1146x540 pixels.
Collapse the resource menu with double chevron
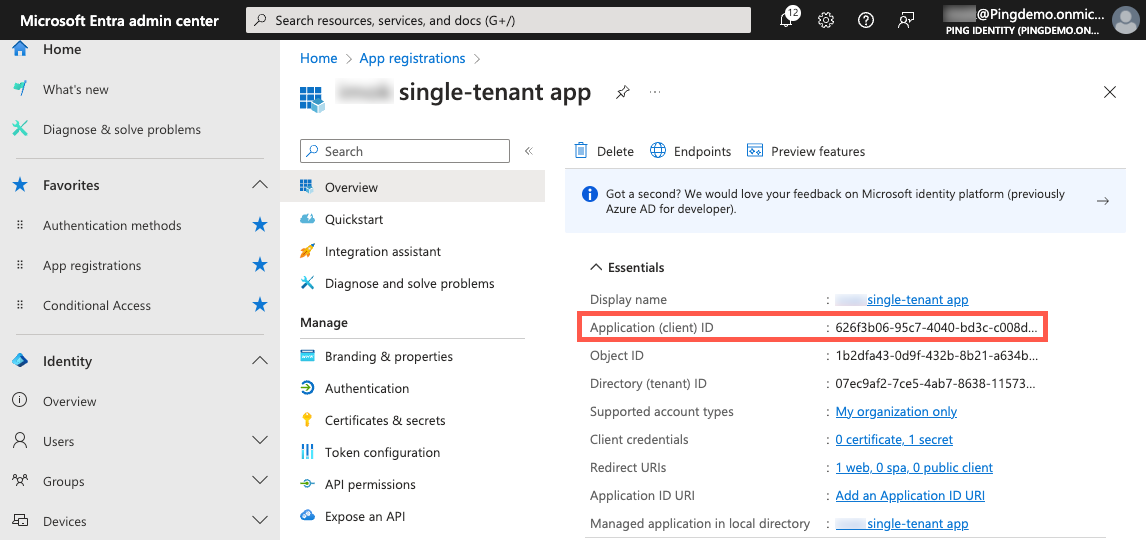pos(529,151)
